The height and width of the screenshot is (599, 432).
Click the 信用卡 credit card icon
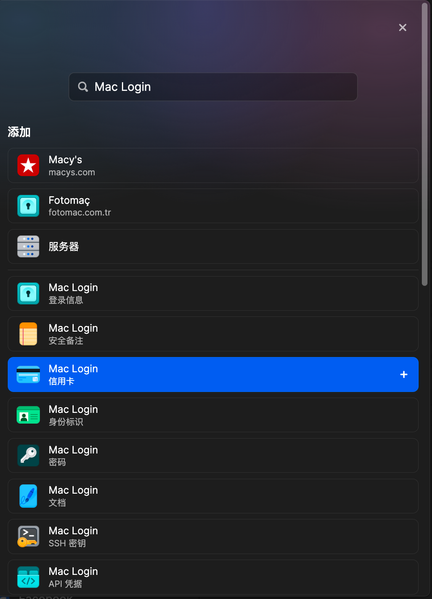pos(28,374)
